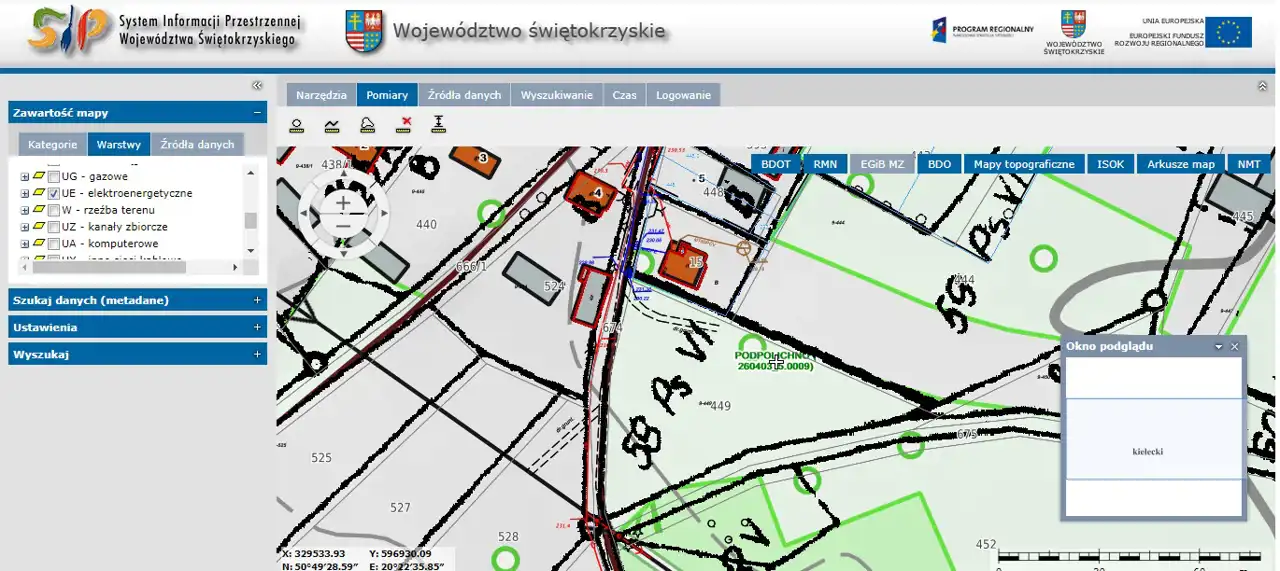1280x571 pixels.
Task: Expand the UZ - kanały zbiorcze tree node
Action: 25,227
